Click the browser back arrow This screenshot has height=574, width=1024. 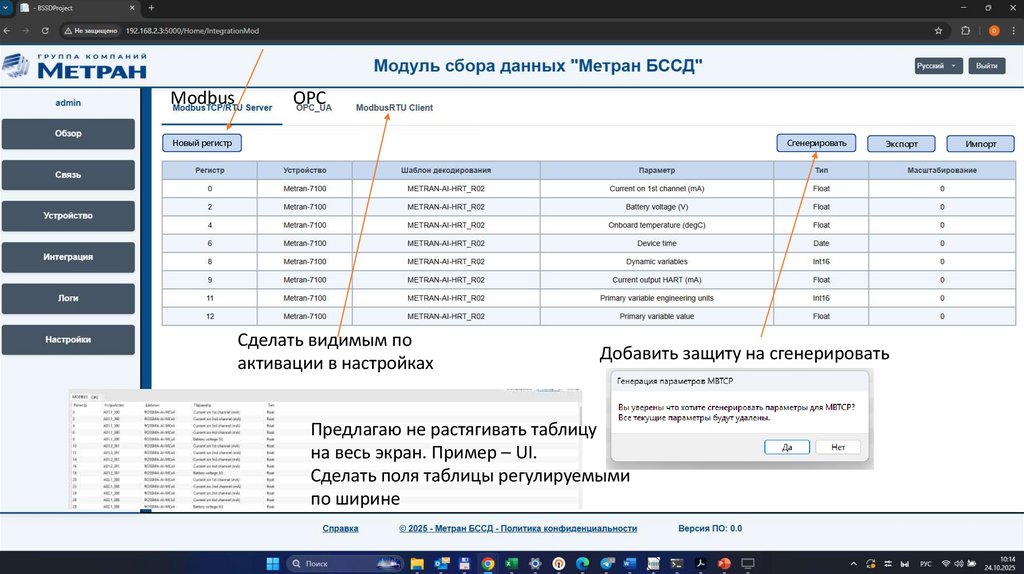7,31
